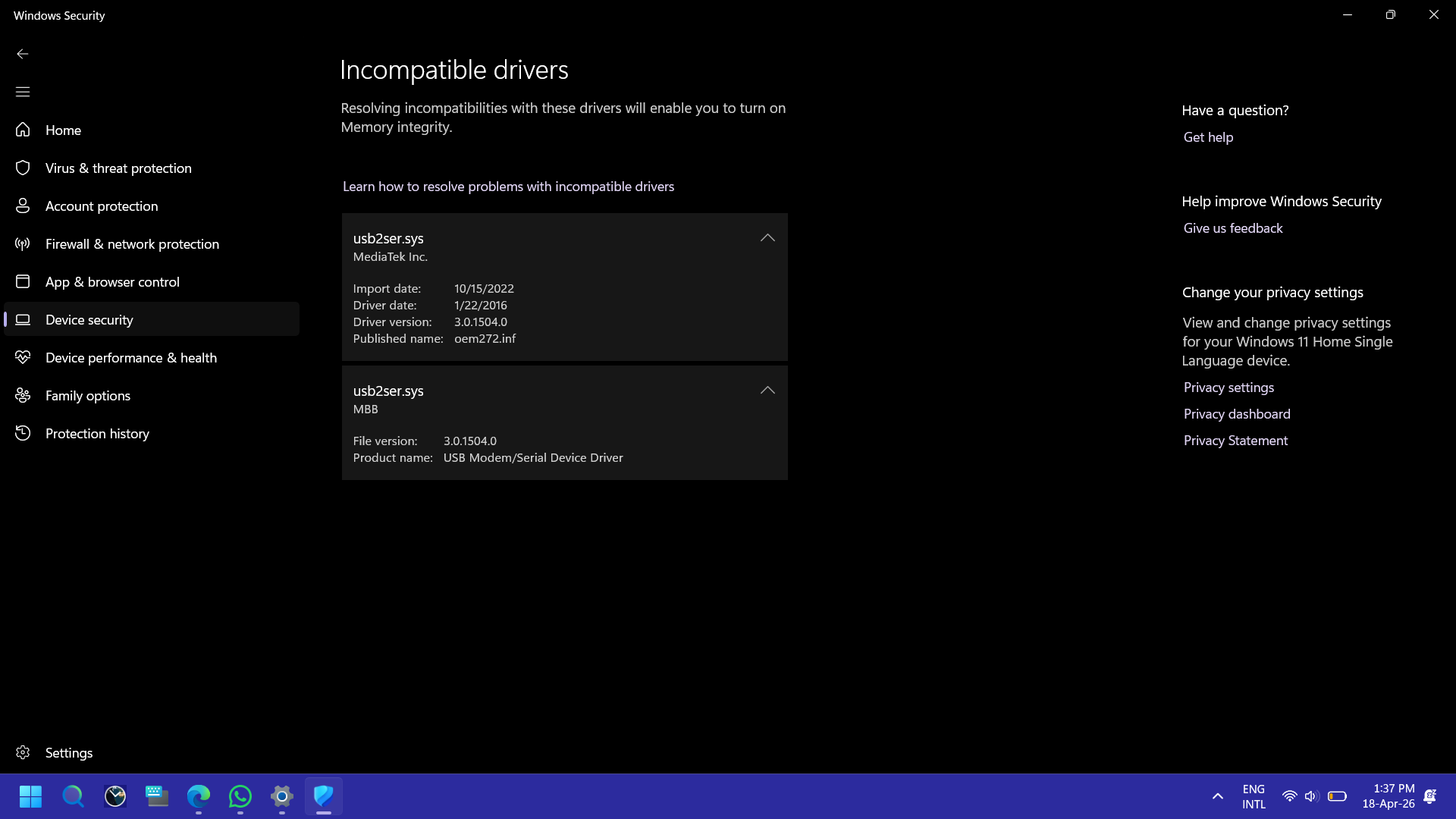Click the published name oem272.inf

pyautogui.click(x=485, y=339)
